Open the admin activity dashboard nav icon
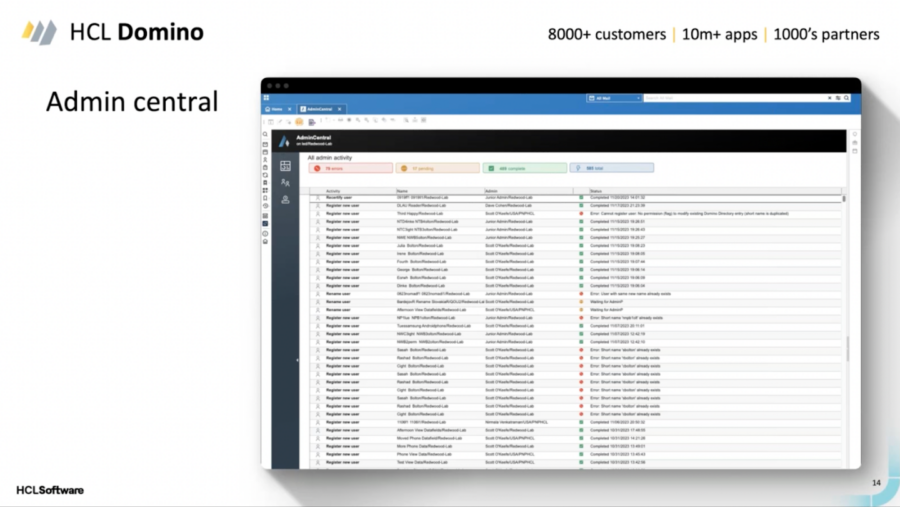900x507 pixels. pos(285,166)
